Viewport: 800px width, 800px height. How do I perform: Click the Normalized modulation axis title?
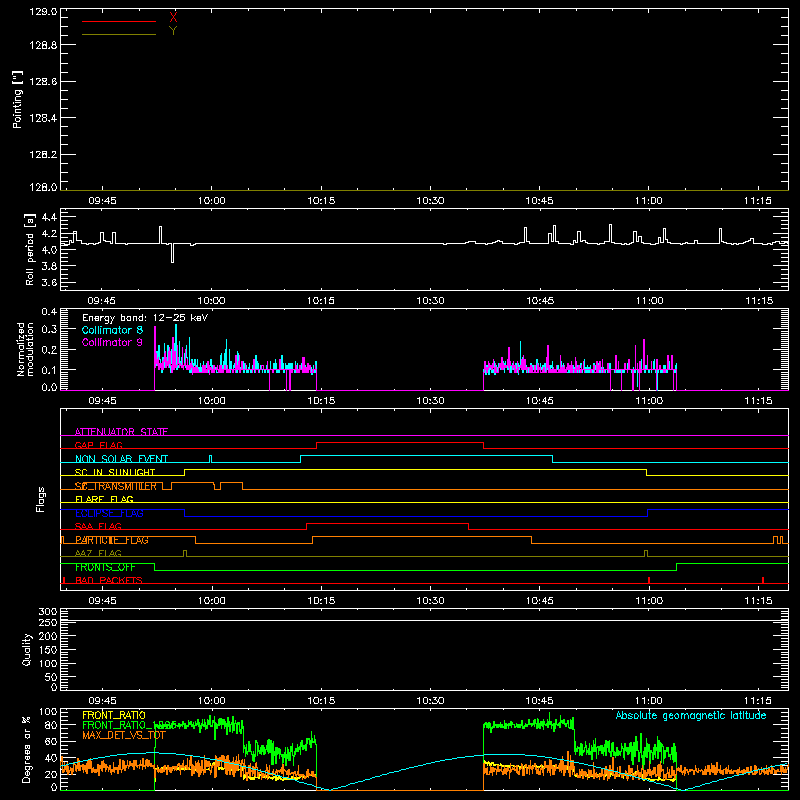25,349
